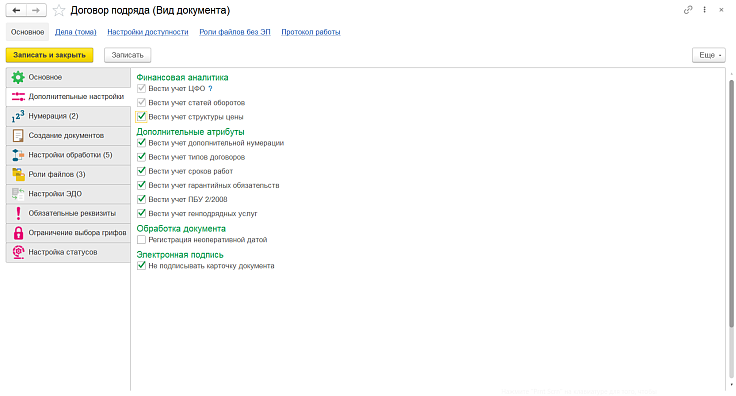Click the Финансовая аналитика heading

click(182, 77)
